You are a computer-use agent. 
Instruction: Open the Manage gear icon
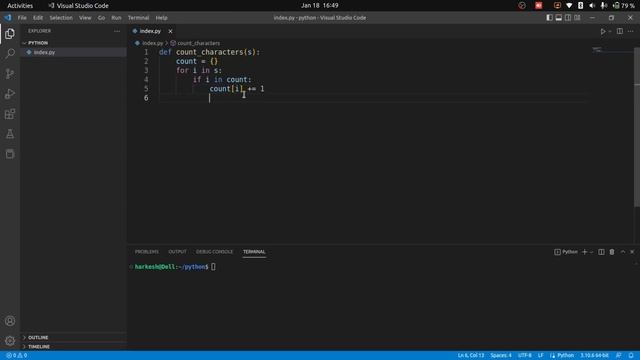click(10, 341)
